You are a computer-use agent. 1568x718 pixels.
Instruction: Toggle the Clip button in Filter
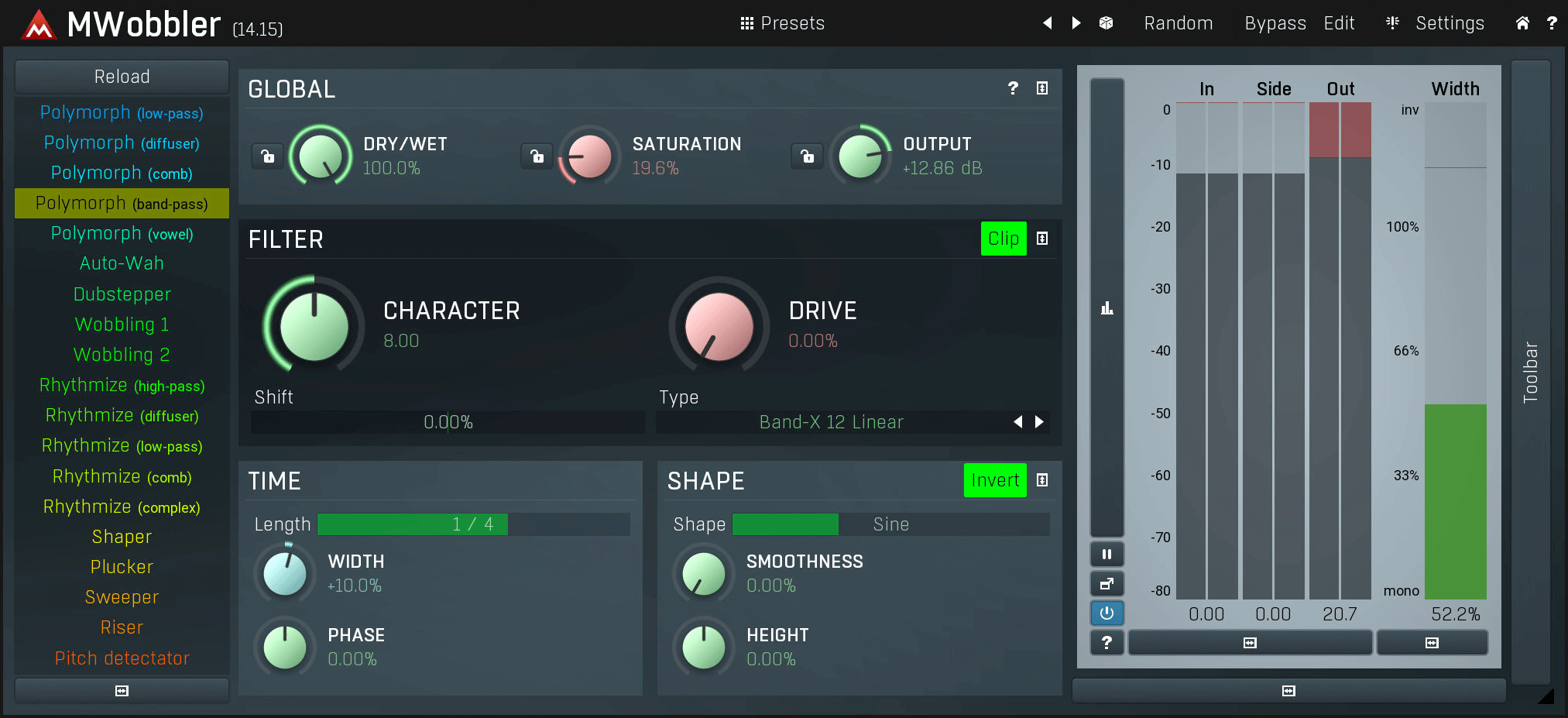click(x=1003, y=239)
